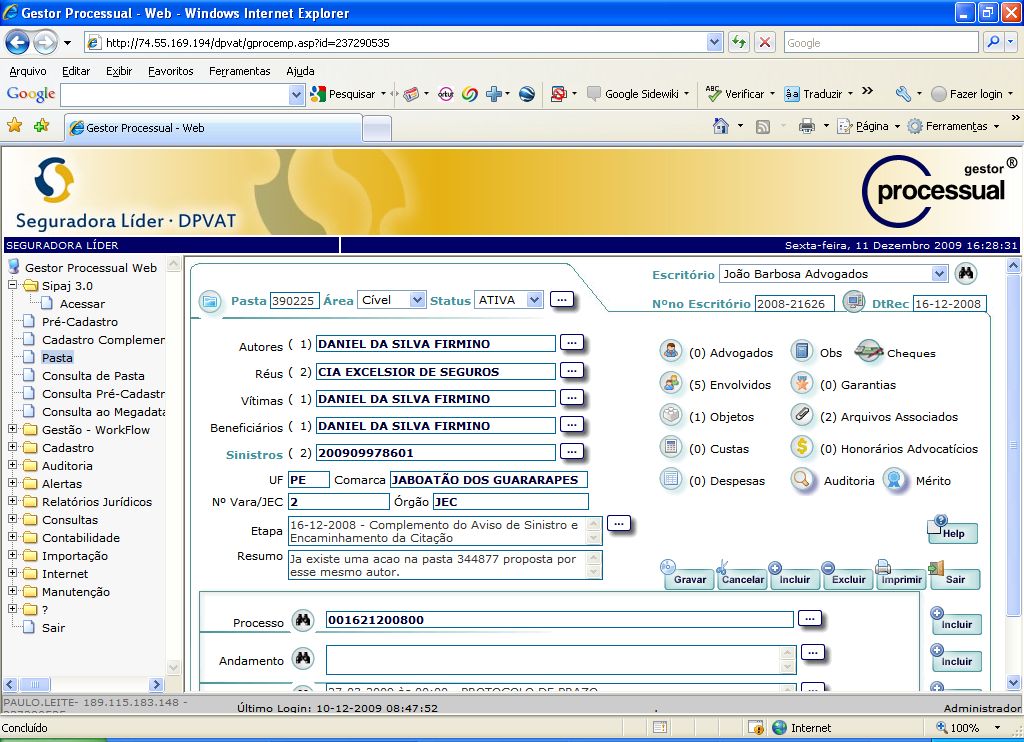Open the Status ATIVA dropdown
This screenshot has height=742, width=1024.
534,300
